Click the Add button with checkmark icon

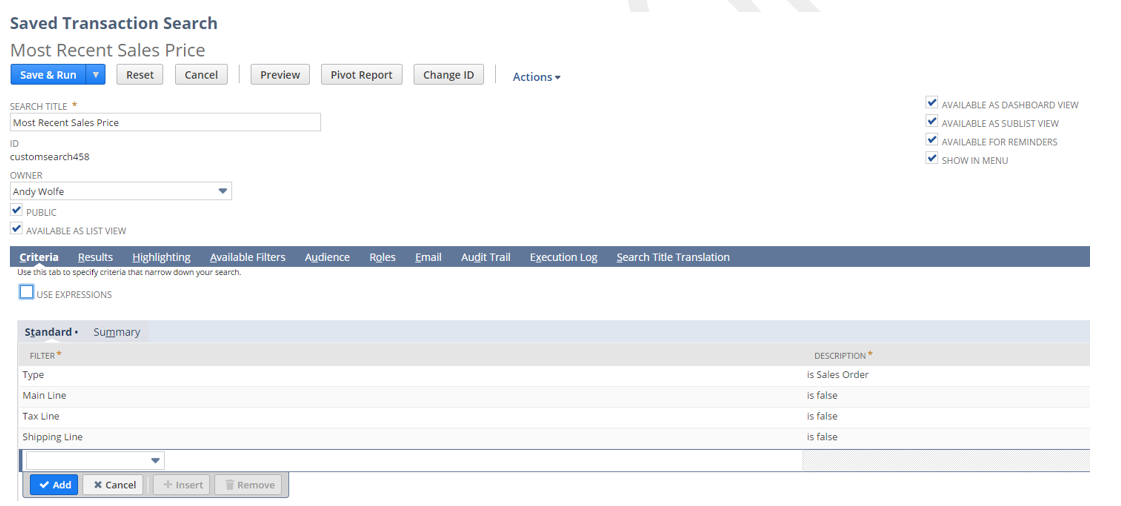pyautogui.click(x=54, y=485)
